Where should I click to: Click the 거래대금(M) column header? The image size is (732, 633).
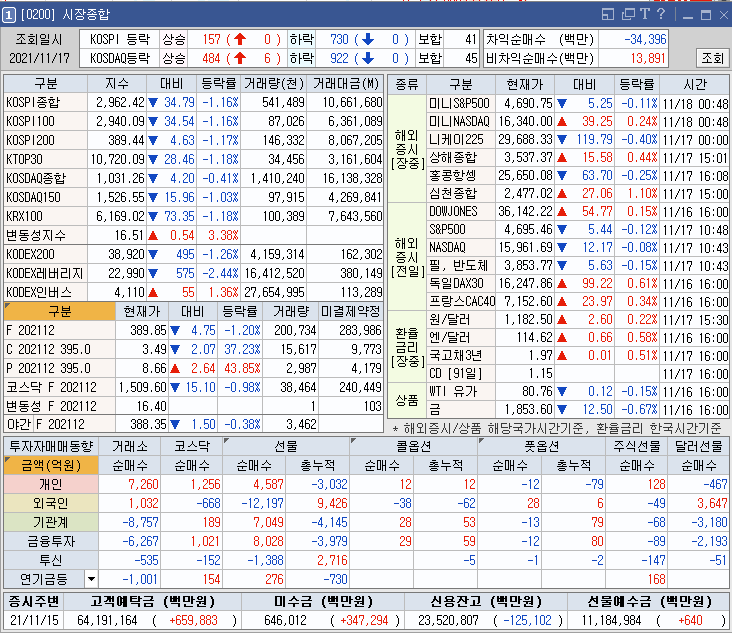pos(345,84)
